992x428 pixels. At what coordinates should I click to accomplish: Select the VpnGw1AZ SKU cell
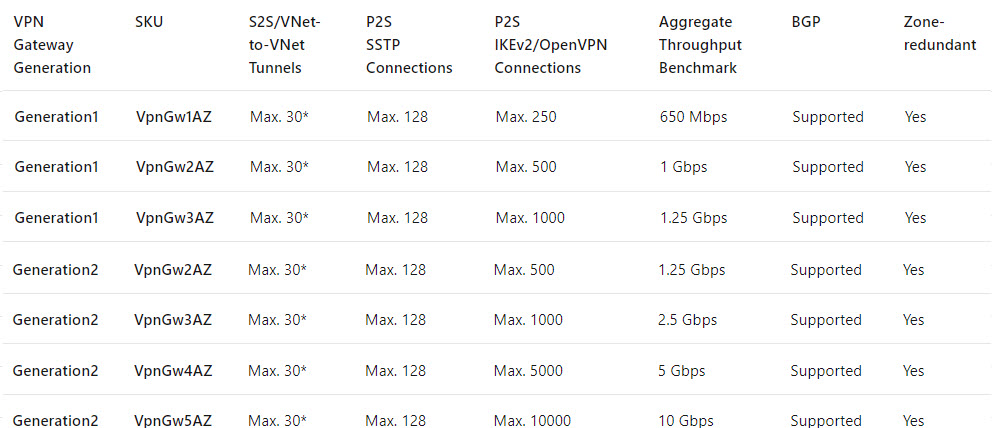tap(174, 117)
